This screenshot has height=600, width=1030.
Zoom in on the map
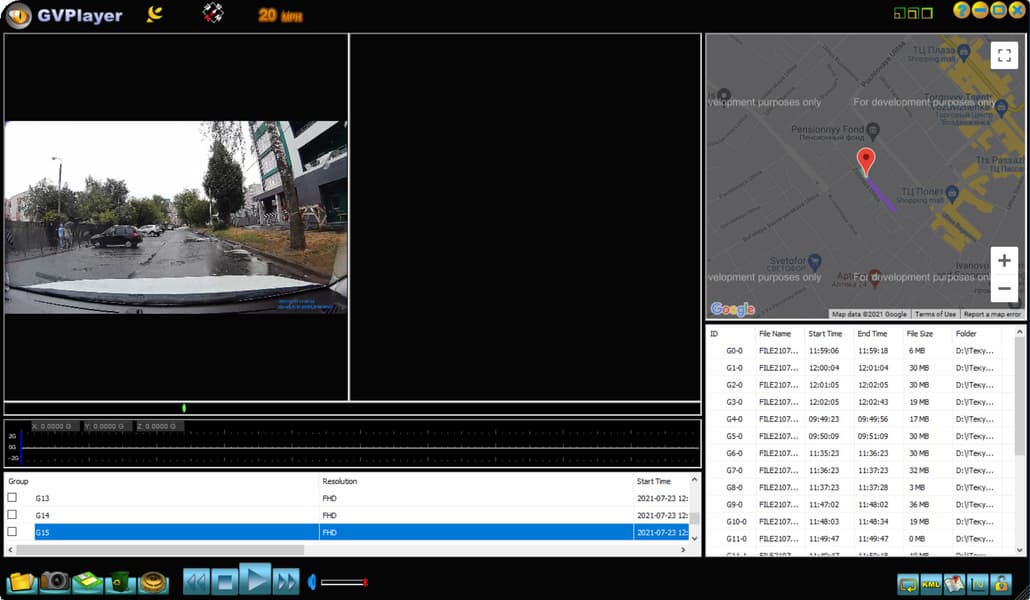pyautogui.click(x=1004, y=261)
